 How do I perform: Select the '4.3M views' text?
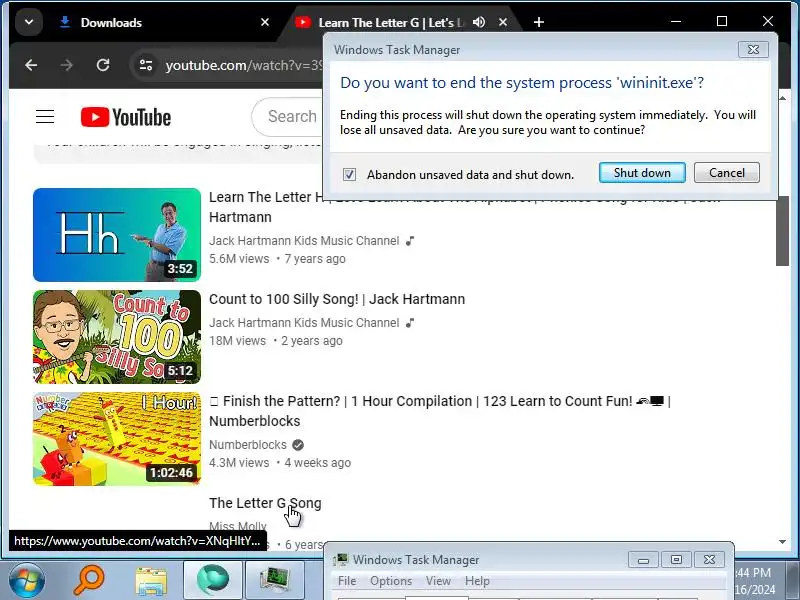click(x=239, y=463)
